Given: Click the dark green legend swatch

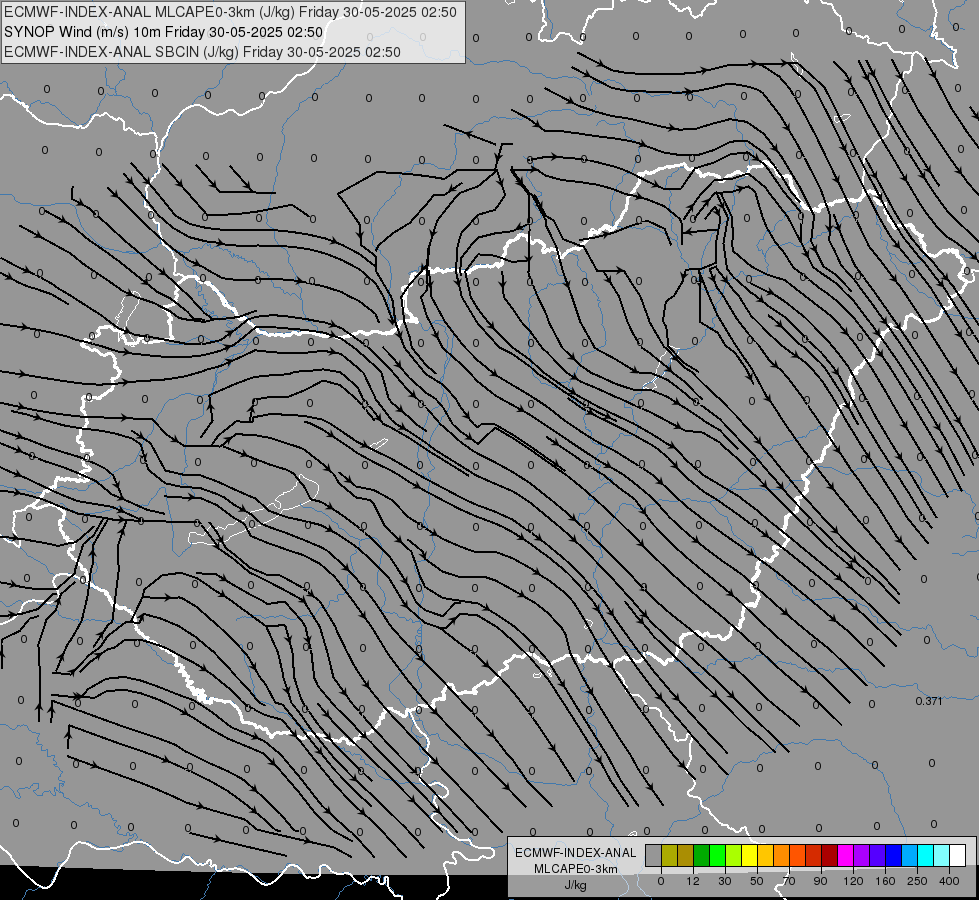Looking at the screenshot, I should [701, 855].
